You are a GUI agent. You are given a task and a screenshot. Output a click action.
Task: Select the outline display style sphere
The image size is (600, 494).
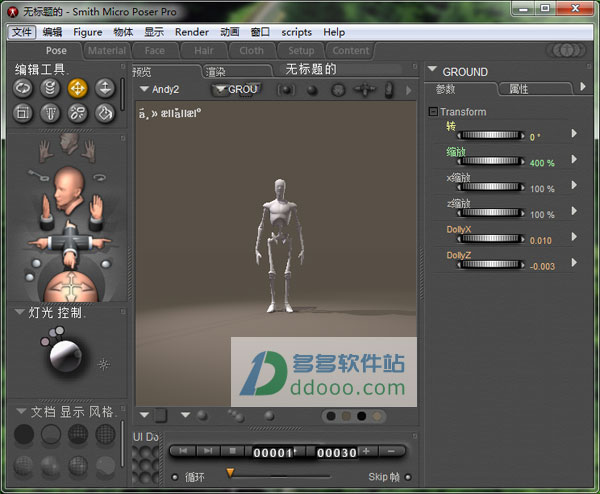tap(51, 434)
